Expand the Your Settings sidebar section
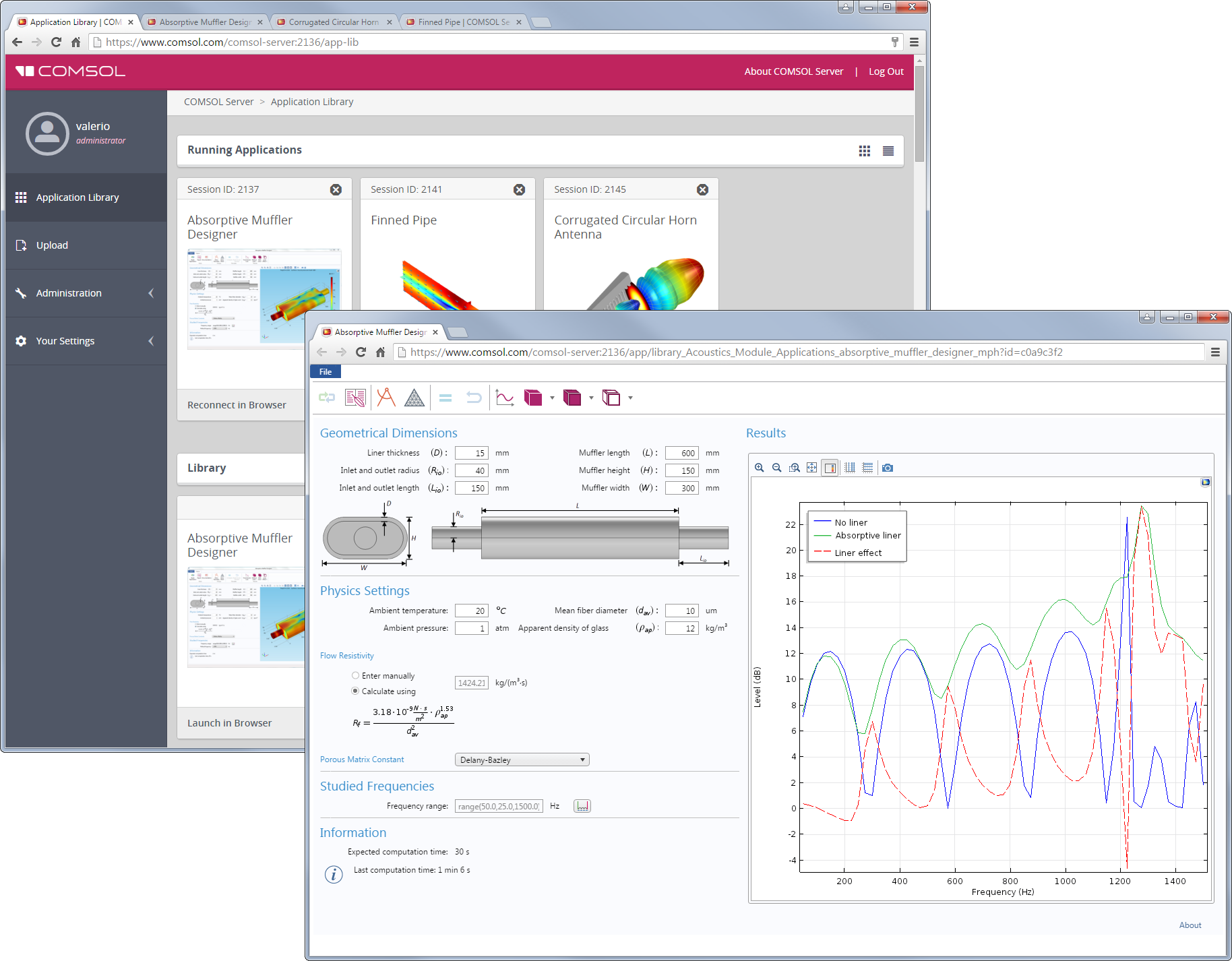The height and width of the screenshot is (961, 1232). click(x=86, y=341)
